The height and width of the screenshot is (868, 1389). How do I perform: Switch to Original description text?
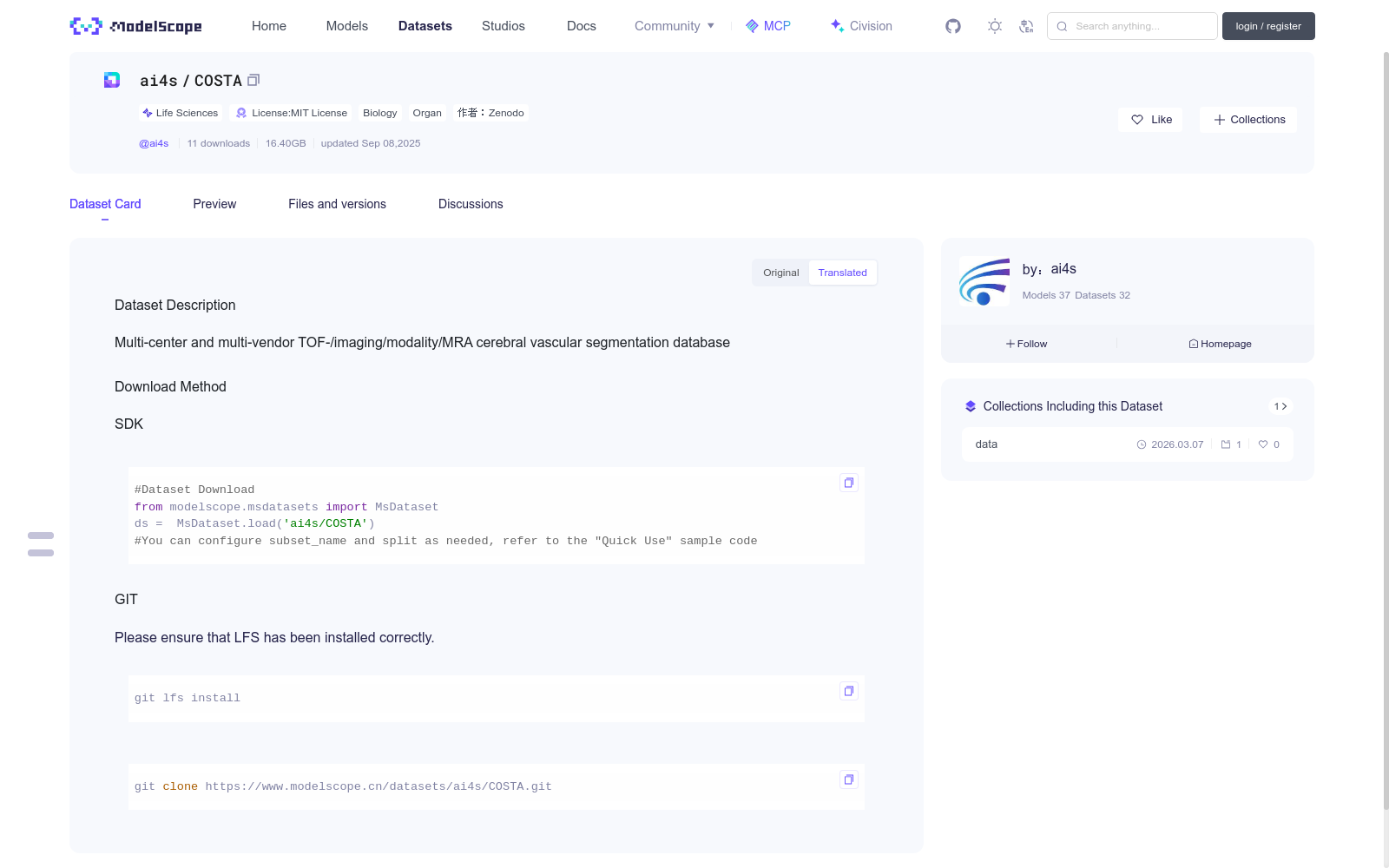781,273
